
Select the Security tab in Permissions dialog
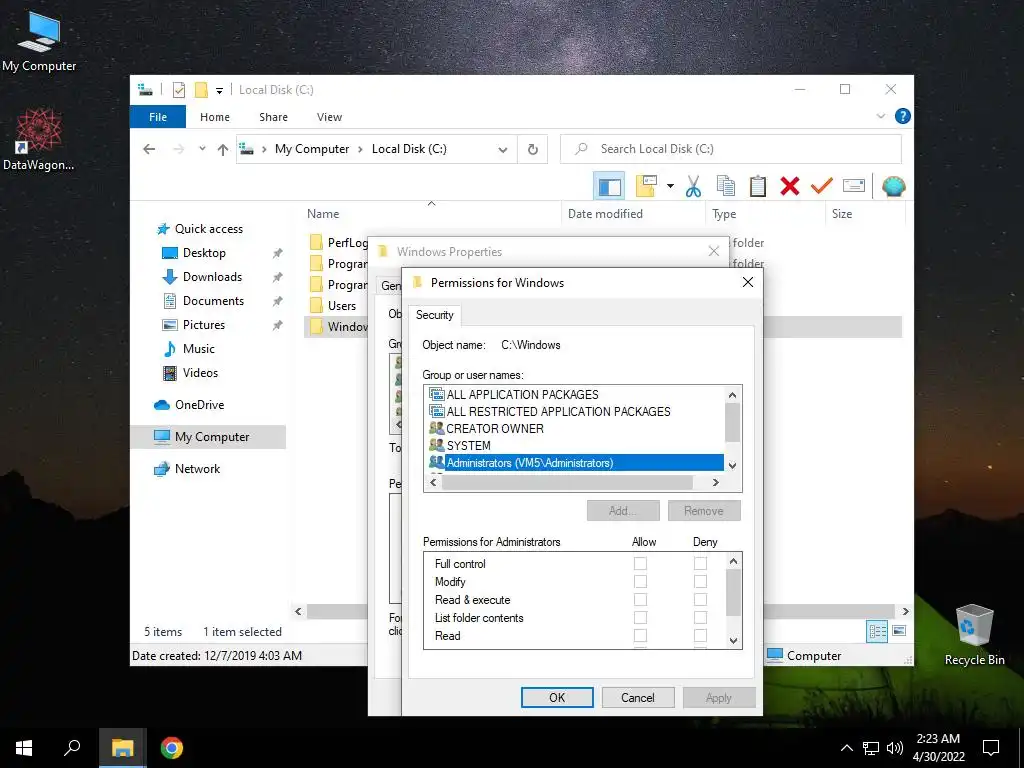tap(434, 315)
